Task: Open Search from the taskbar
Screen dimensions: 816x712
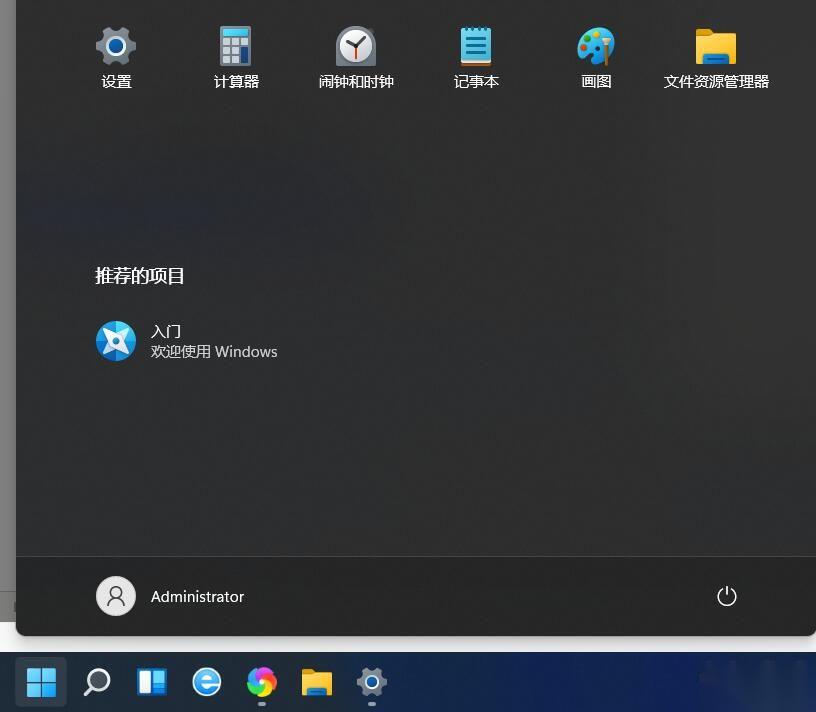Action: tap(96, 684)
